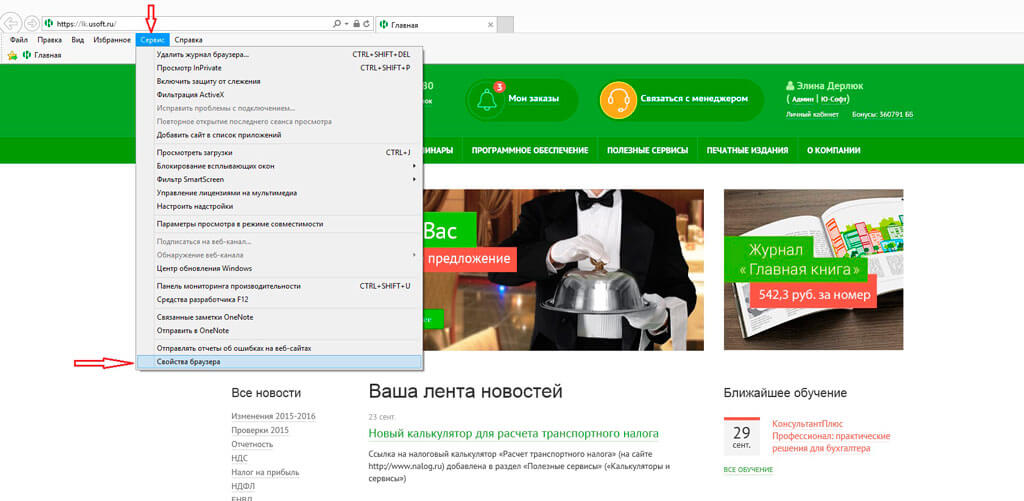Screen dimensions: 1024x501
Task: Open the Справка menu
Action: click(188, 40)
